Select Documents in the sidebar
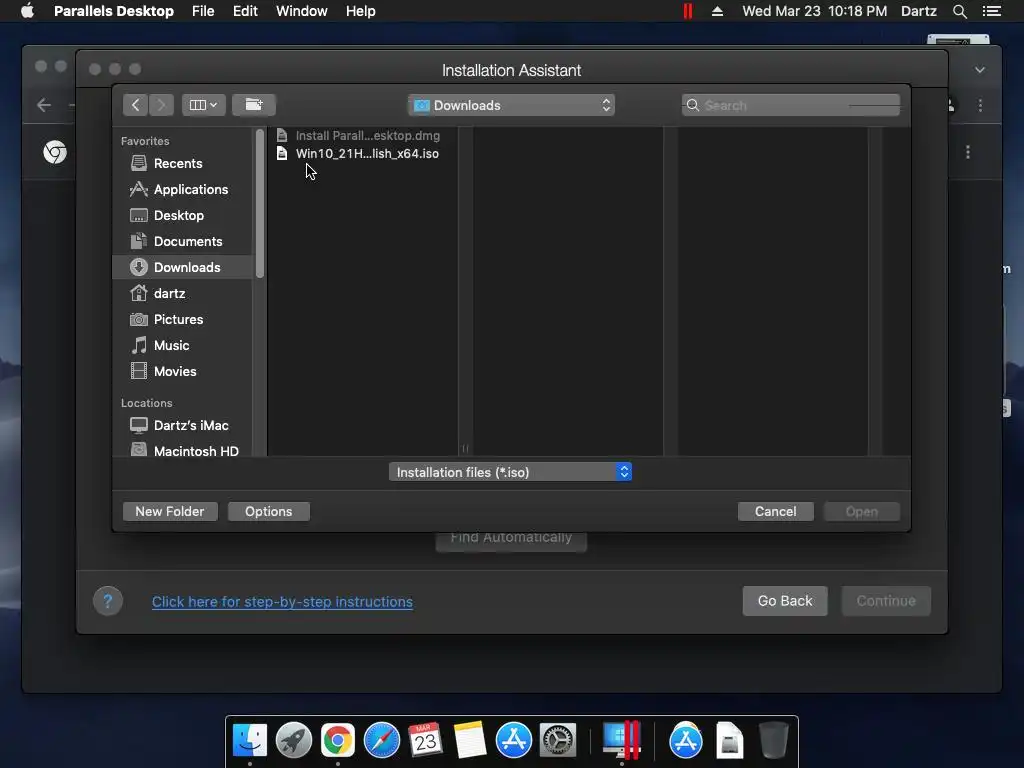This screenshot has height=768, width=1024. 183,242
